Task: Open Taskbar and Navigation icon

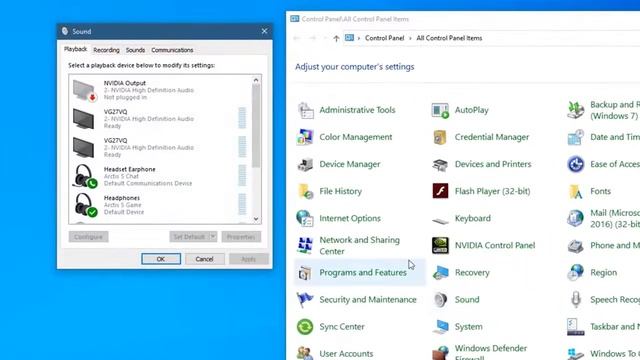Action: pos(576,327)
